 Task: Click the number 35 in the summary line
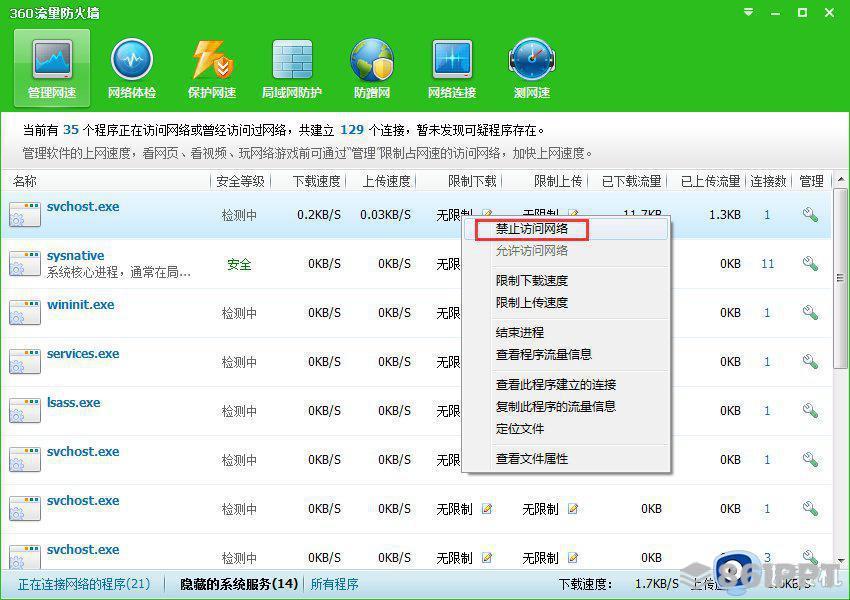pos(71,130)
